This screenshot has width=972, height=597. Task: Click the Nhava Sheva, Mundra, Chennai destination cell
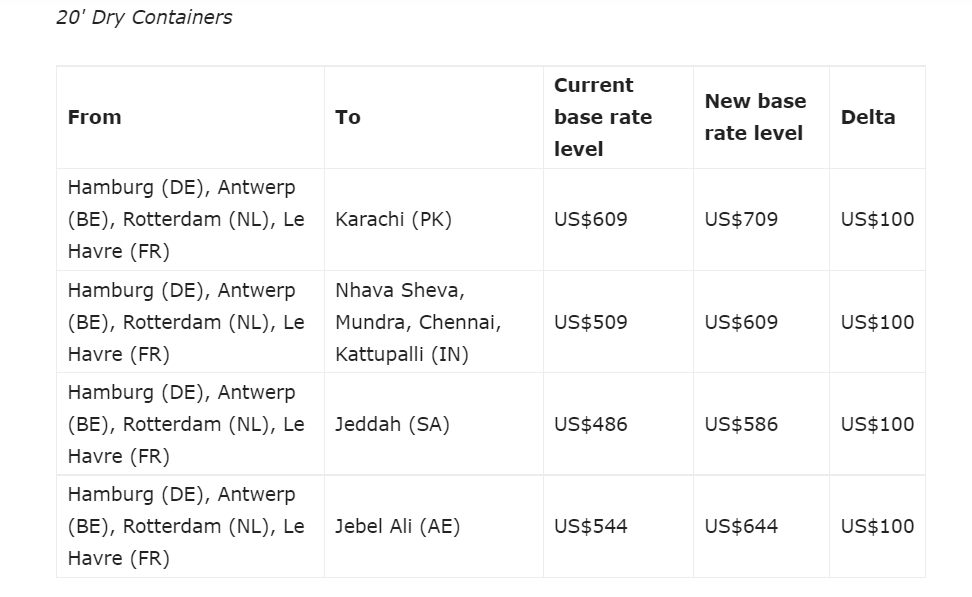coord(418,322)
